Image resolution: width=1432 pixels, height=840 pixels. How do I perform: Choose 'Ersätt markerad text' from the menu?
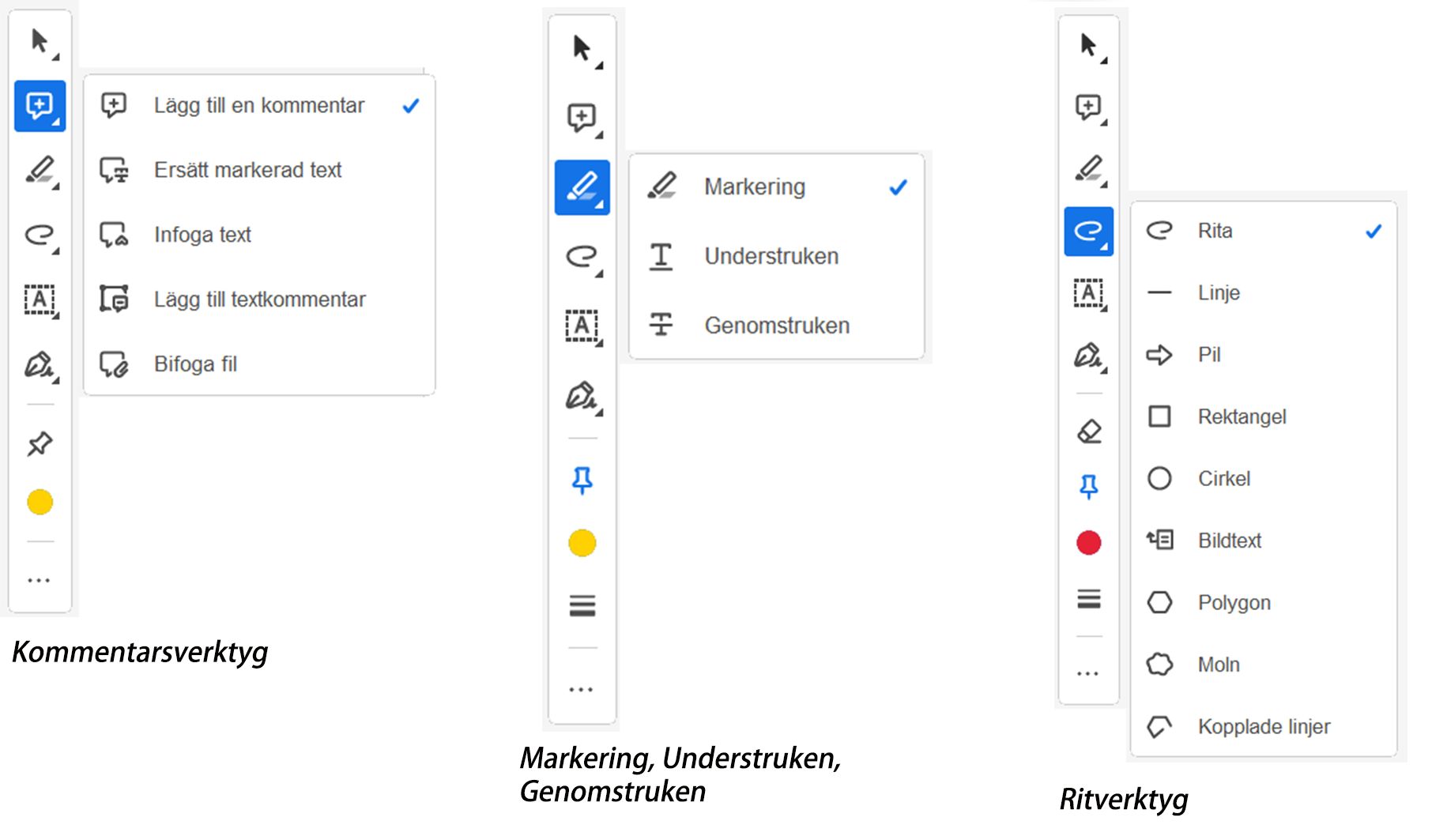(247, 170)
